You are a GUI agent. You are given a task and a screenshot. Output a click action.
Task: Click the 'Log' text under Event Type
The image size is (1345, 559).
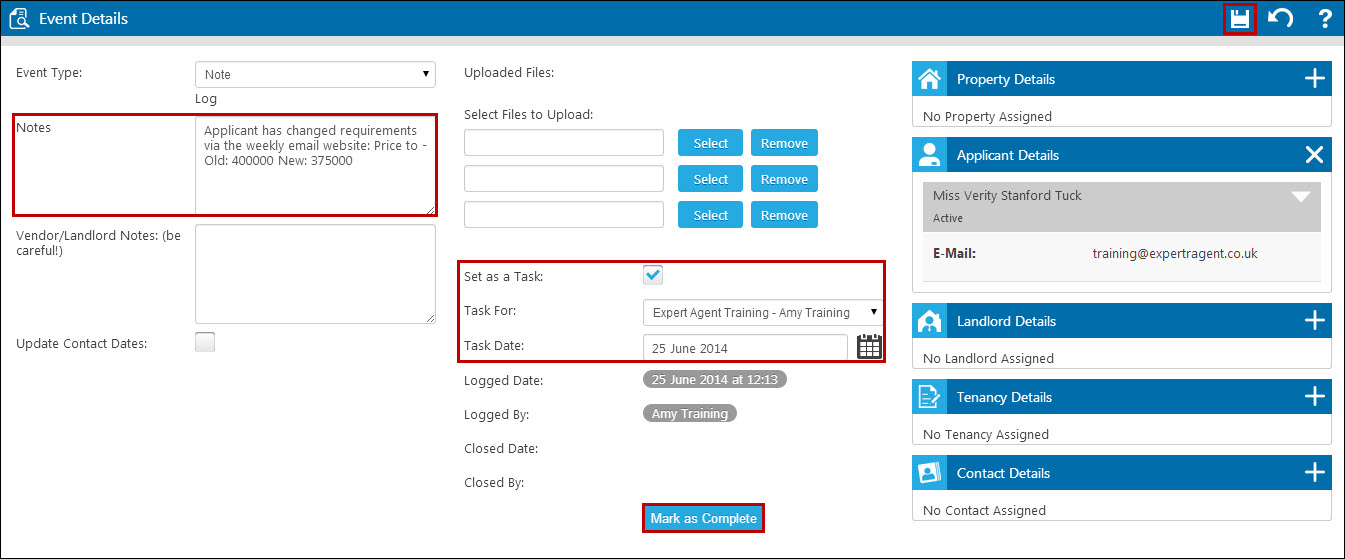(x=206, y=99)
